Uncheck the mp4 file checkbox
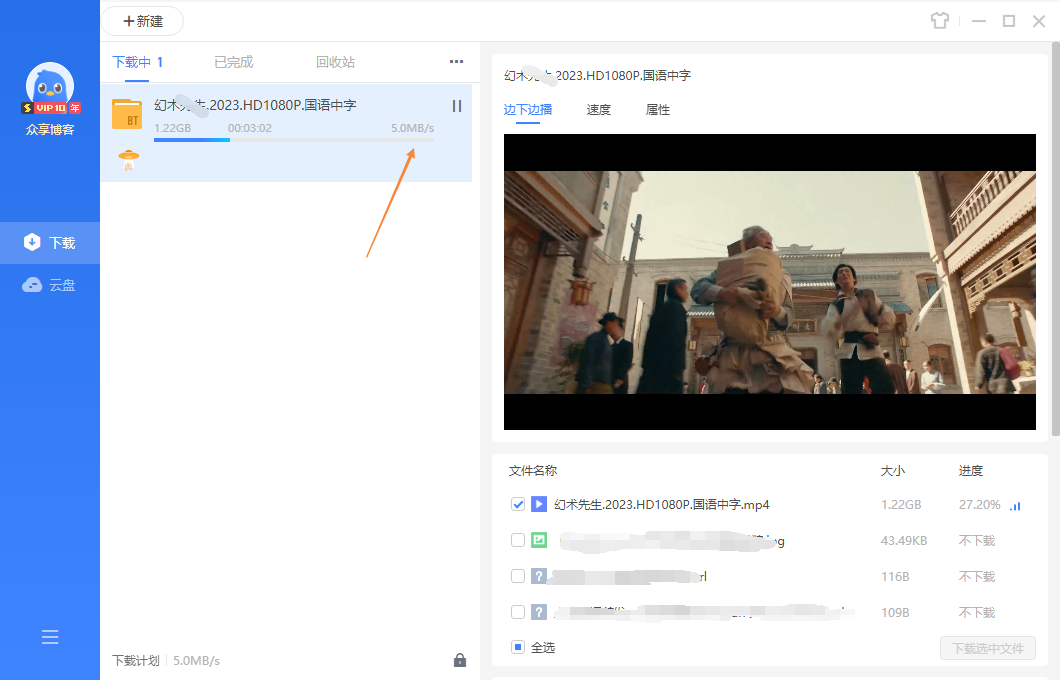1060x680 pixels. click(518, 504)
